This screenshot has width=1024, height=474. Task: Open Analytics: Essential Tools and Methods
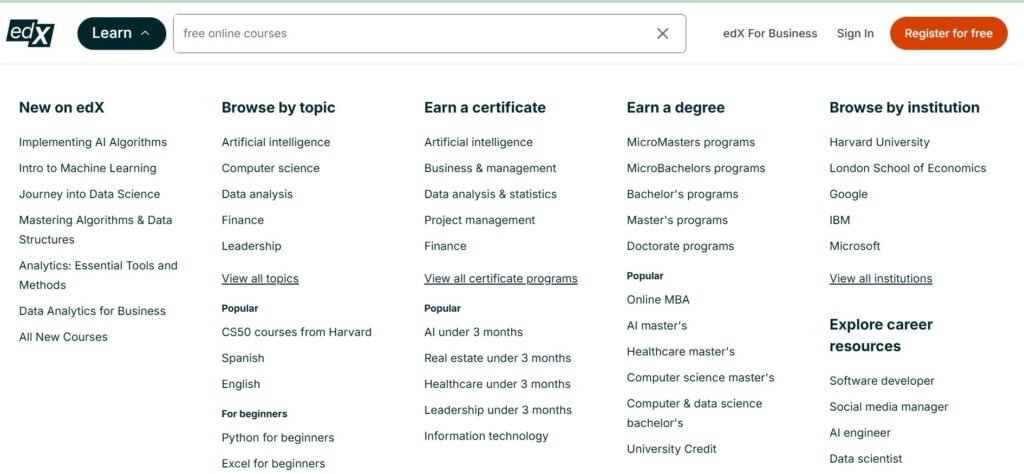(x=98, y=275)
